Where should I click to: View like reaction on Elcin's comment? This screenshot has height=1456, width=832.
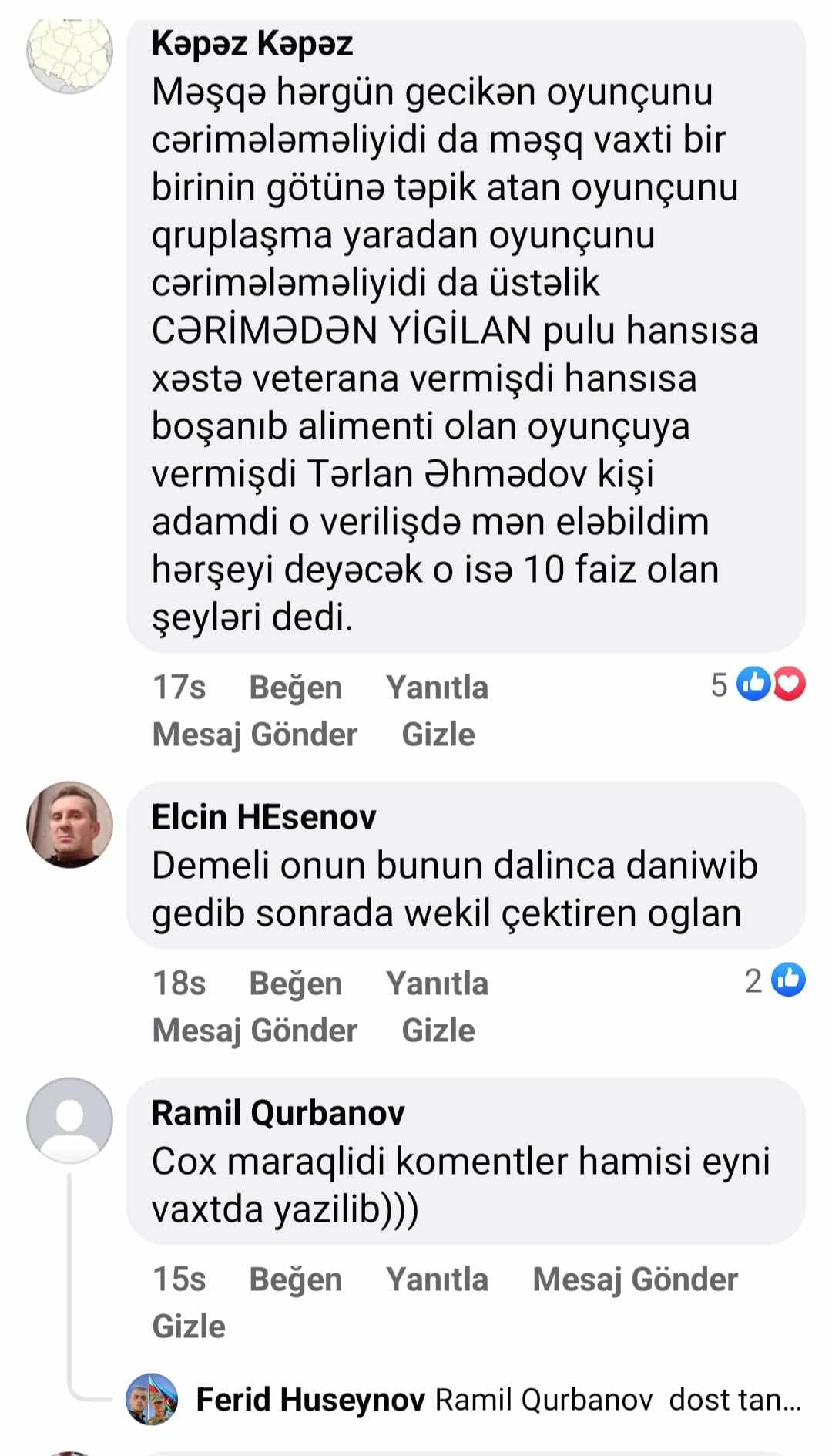pyautogui.click(x=789, y=980)
